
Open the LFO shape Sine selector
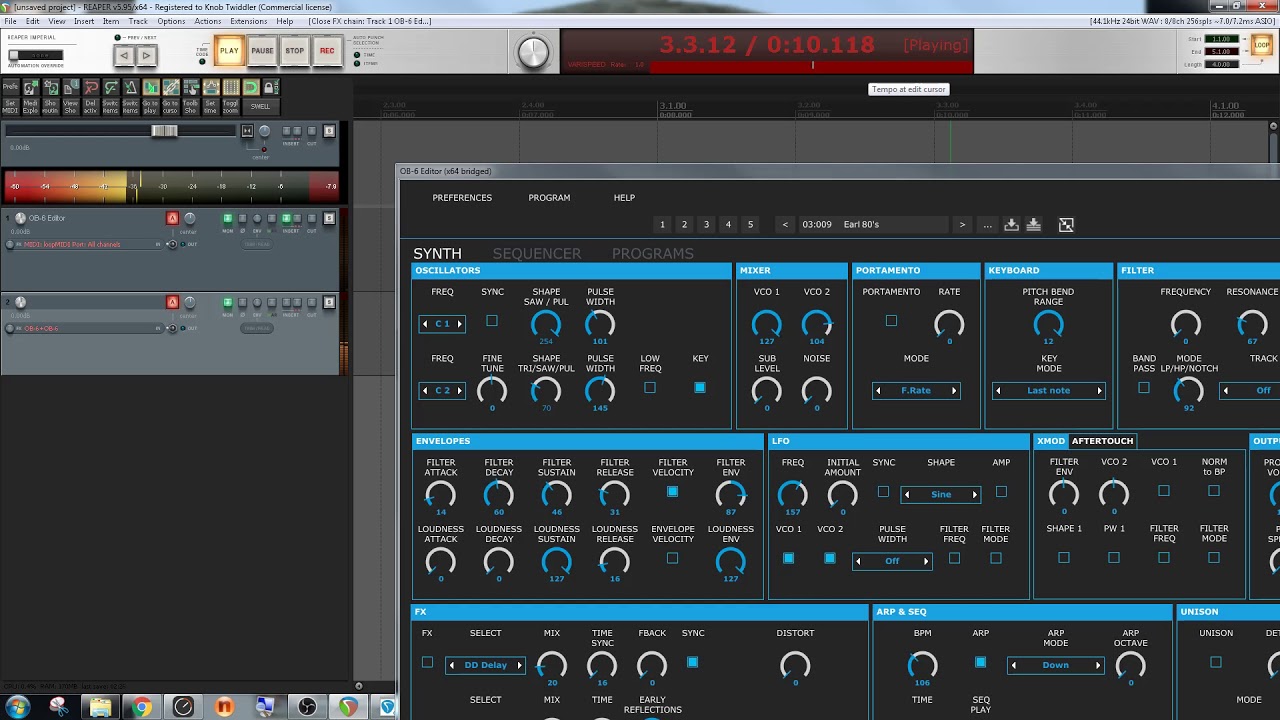[941, 494]
